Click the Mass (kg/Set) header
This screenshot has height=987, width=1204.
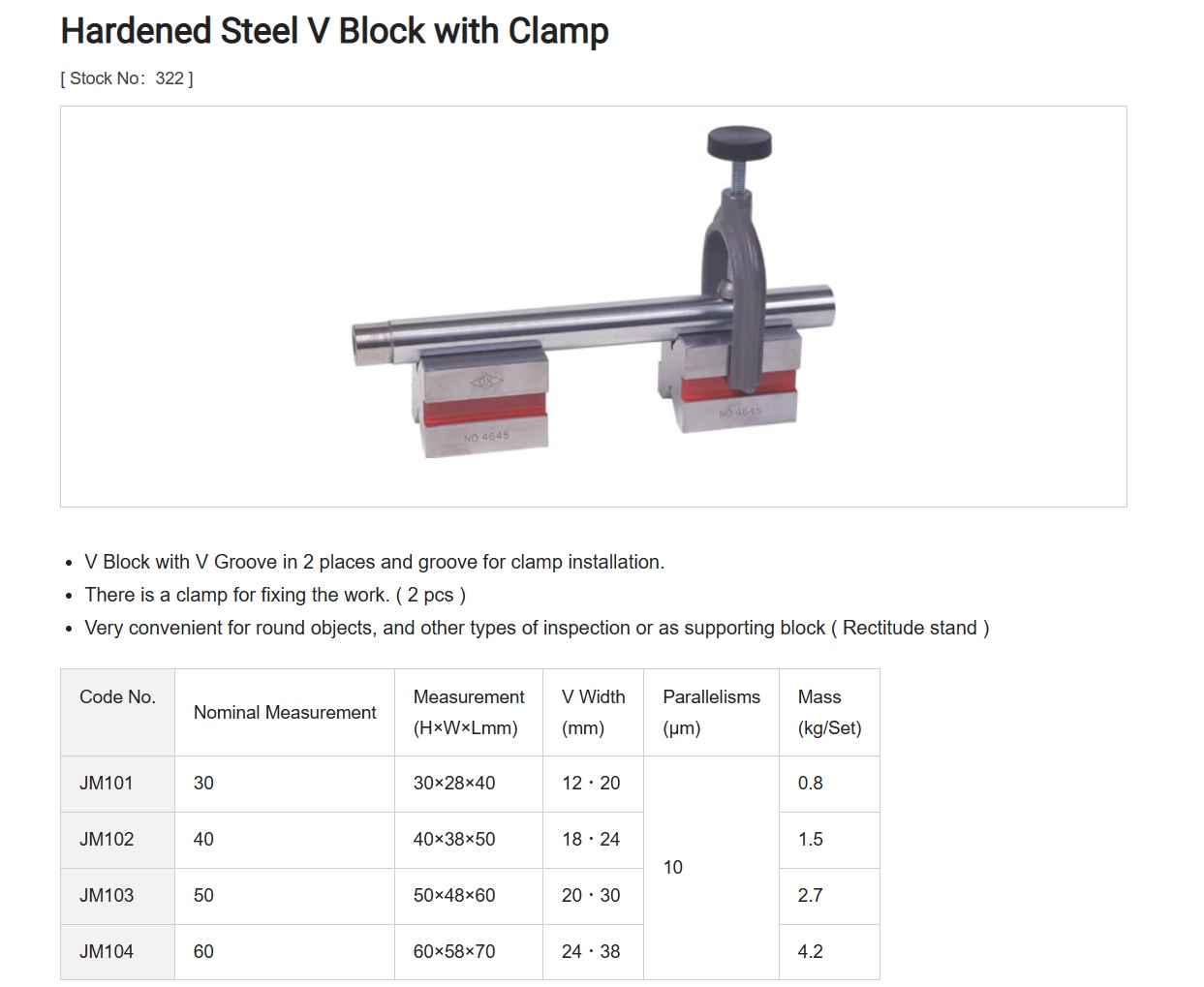(829, 712)
